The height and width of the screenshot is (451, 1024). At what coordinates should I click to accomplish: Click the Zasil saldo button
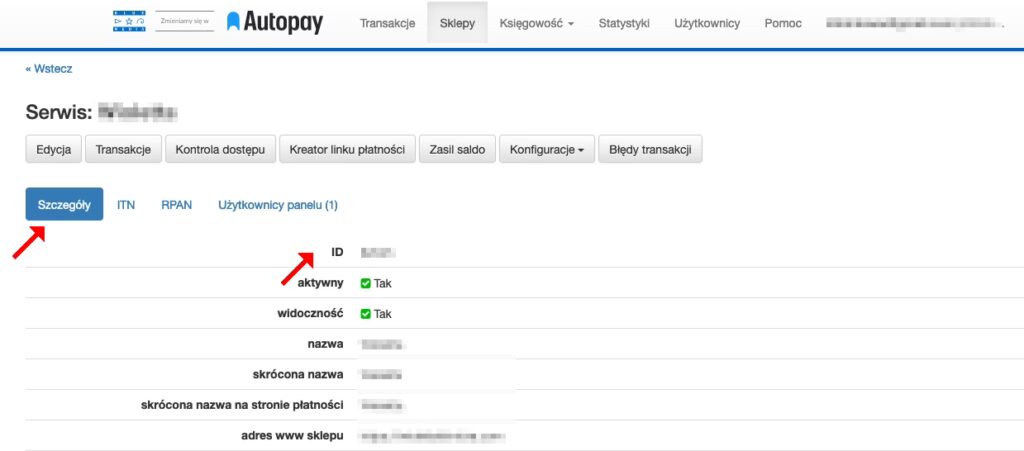tap(457, 150)
